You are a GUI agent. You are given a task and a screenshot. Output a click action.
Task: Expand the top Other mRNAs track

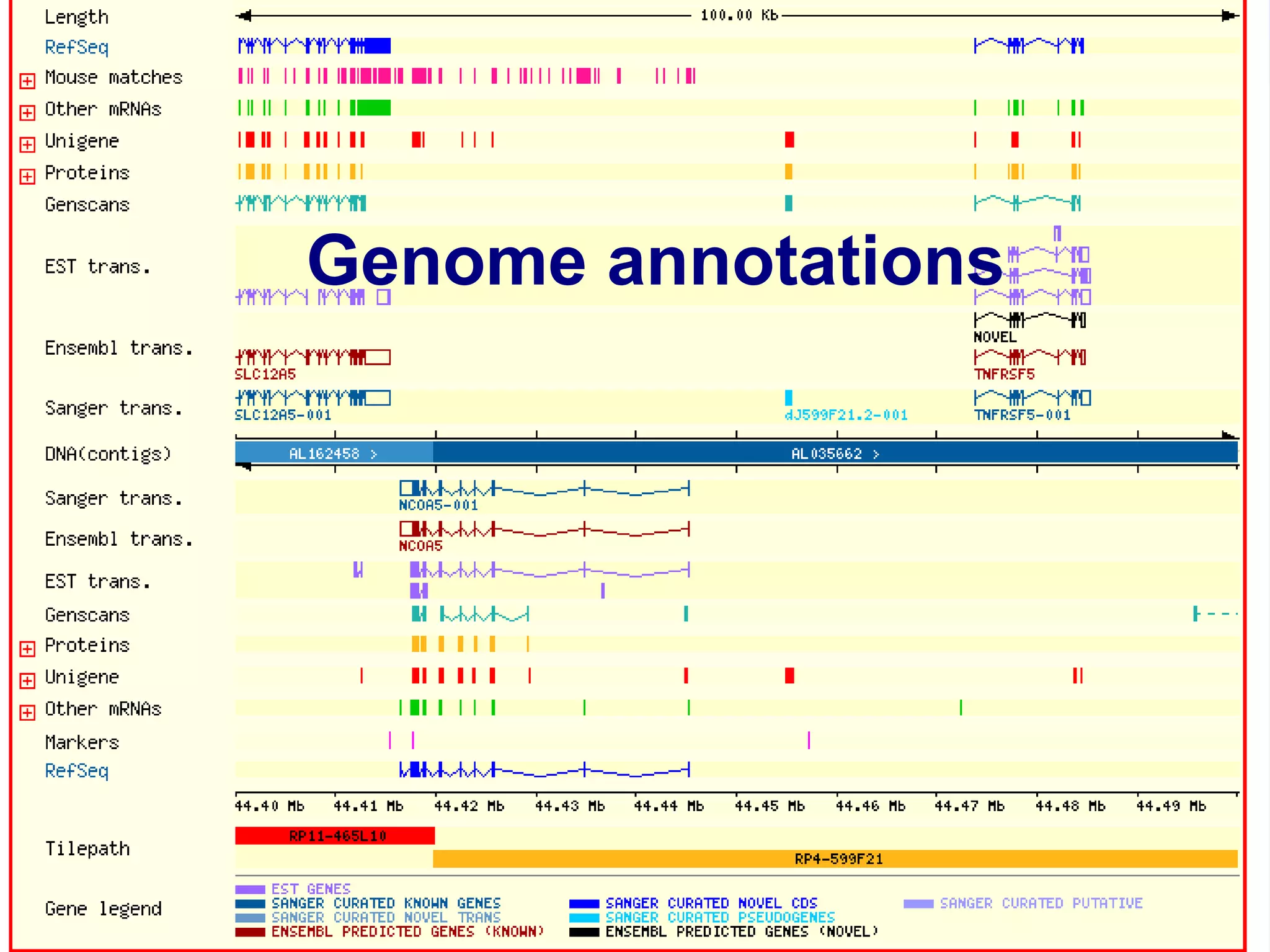[27, 113]
